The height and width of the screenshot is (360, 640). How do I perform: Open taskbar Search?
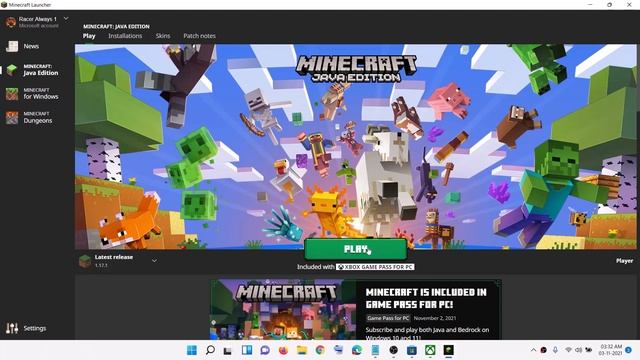tap(210, 350)
